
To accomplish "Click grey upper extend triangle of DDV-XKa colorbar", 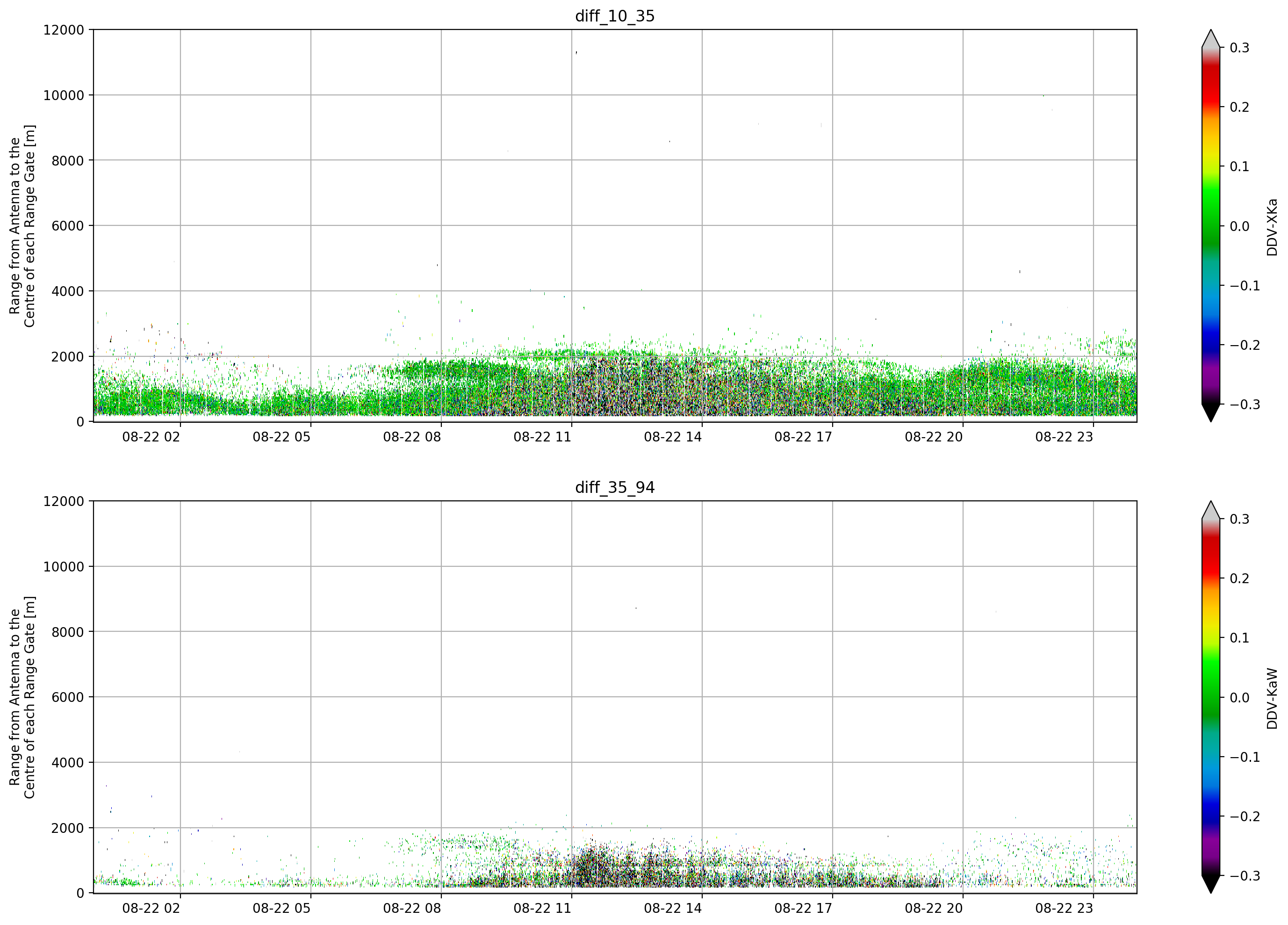I will pyautogui.click(x=1211, y=39).
